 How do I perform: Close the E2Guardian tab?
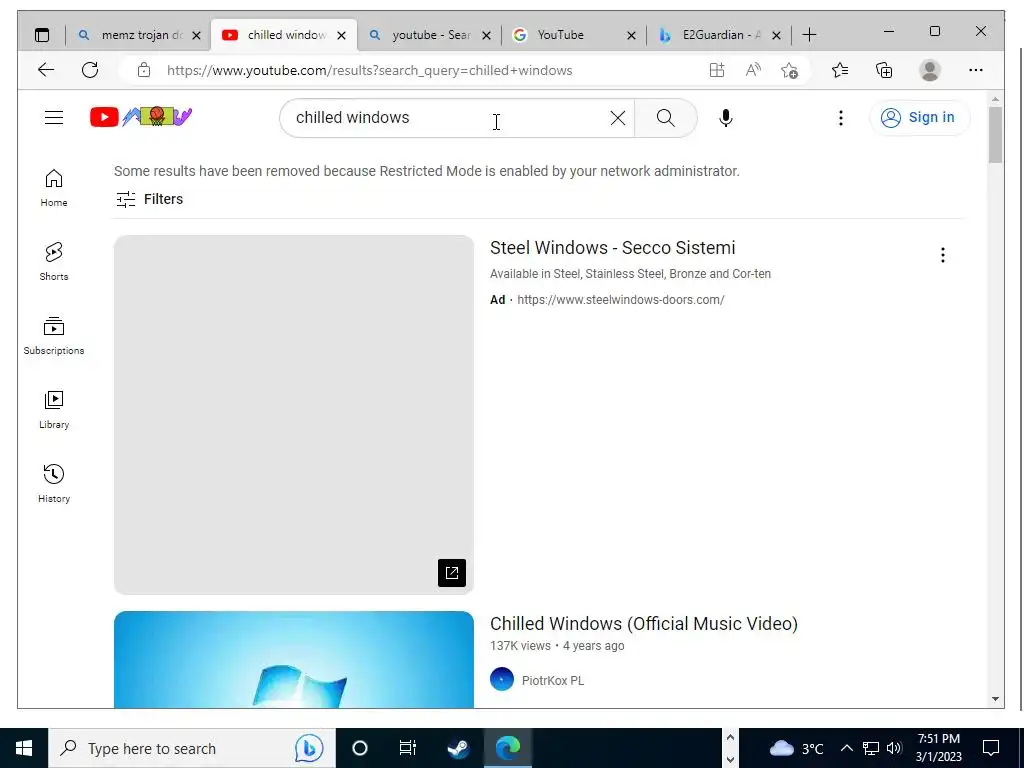[776, 35]
